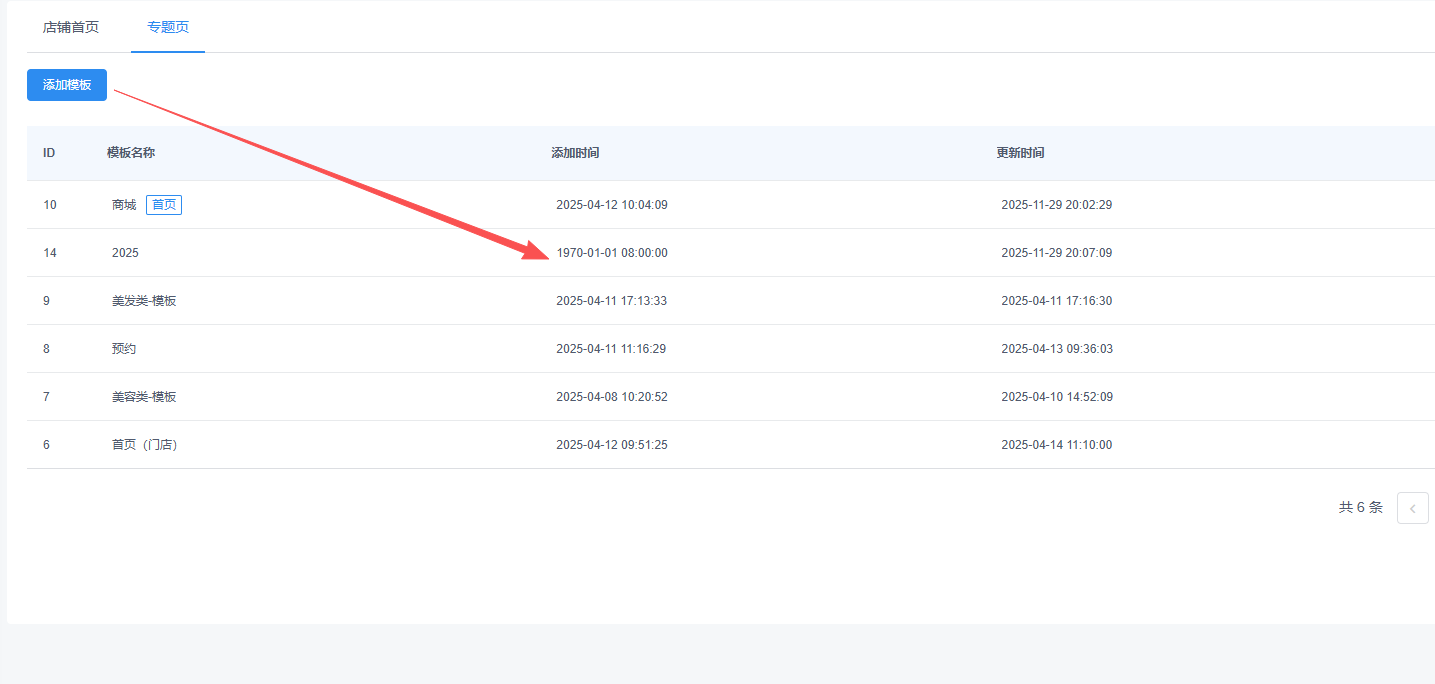Image resolution: width=1435 pixels, height=684 pixels.
Task: Switch to the 店铺首页 tab
Action: (71, 27)
